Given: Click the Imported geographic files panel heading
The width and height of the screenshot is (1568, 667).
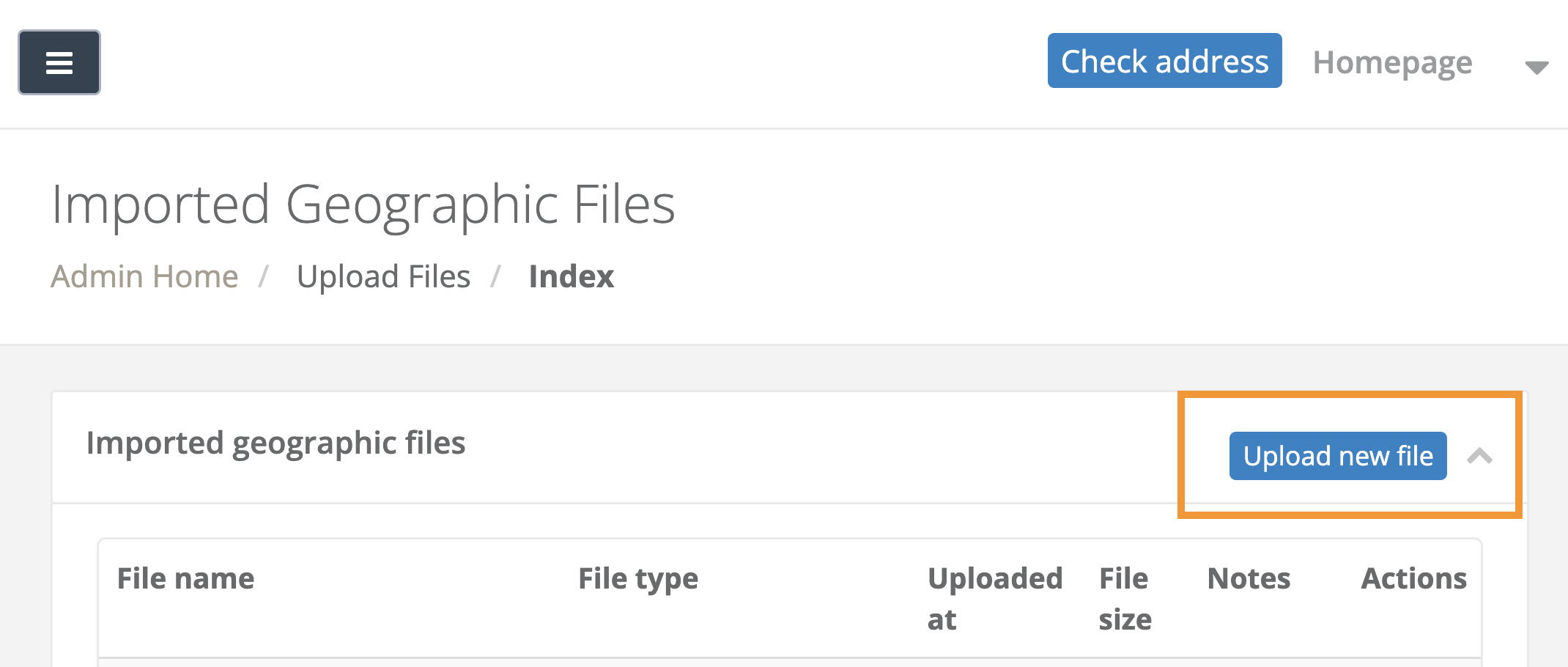Looking at the screenshot, I should 275,443.
